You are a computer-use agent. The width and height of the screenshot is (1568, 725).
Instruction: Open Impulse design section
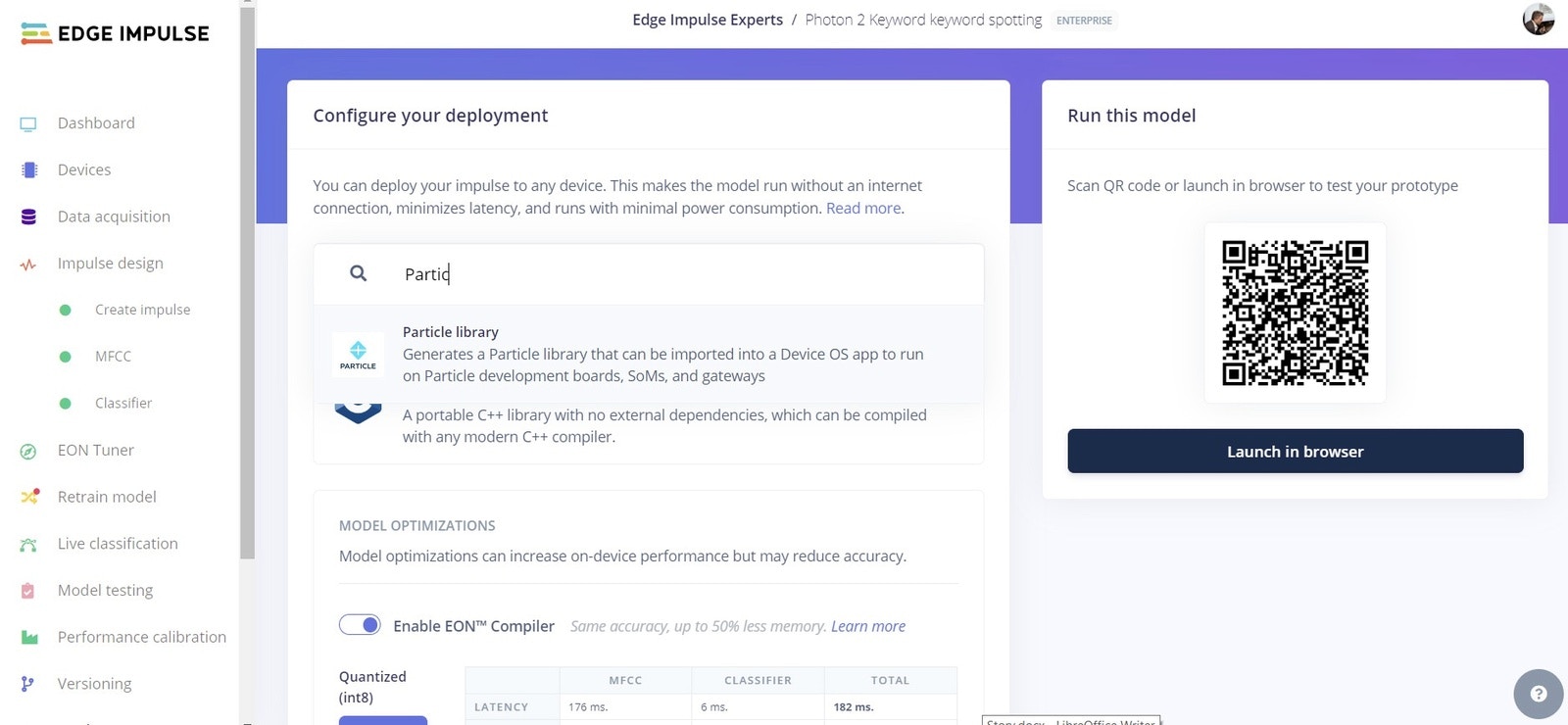point(111,263)
